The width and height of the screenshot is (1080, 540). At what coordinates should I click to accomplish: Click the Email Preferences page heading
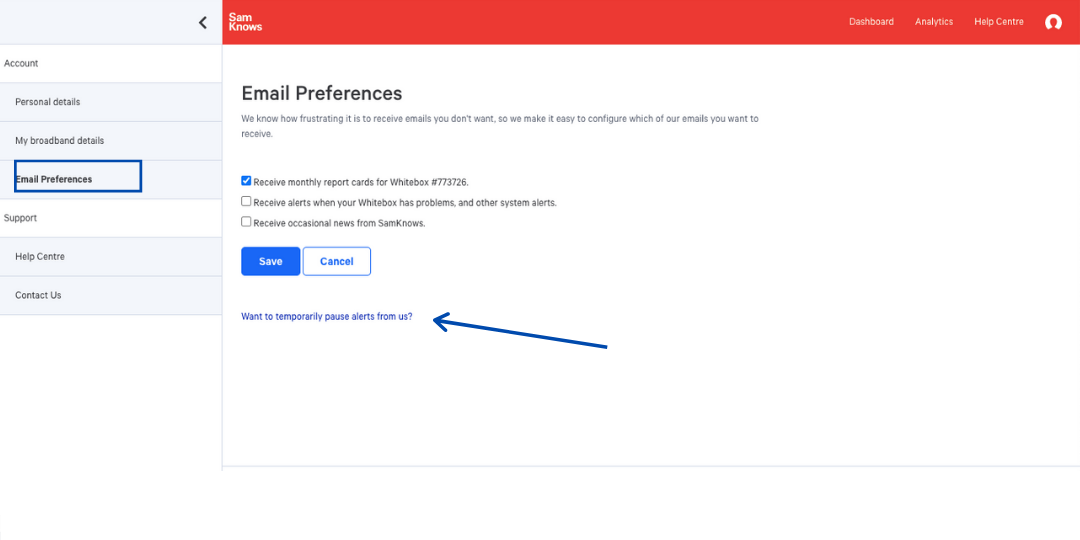coord(322,94)
